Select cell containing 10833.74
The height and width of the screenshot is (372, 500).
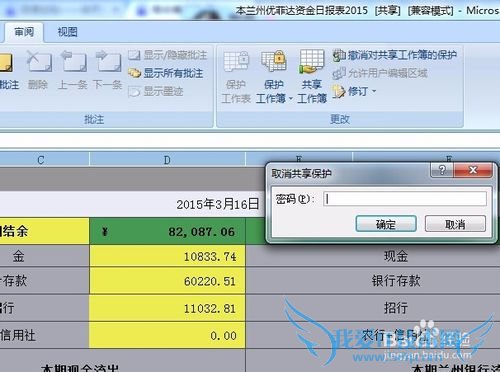[167, 256]
